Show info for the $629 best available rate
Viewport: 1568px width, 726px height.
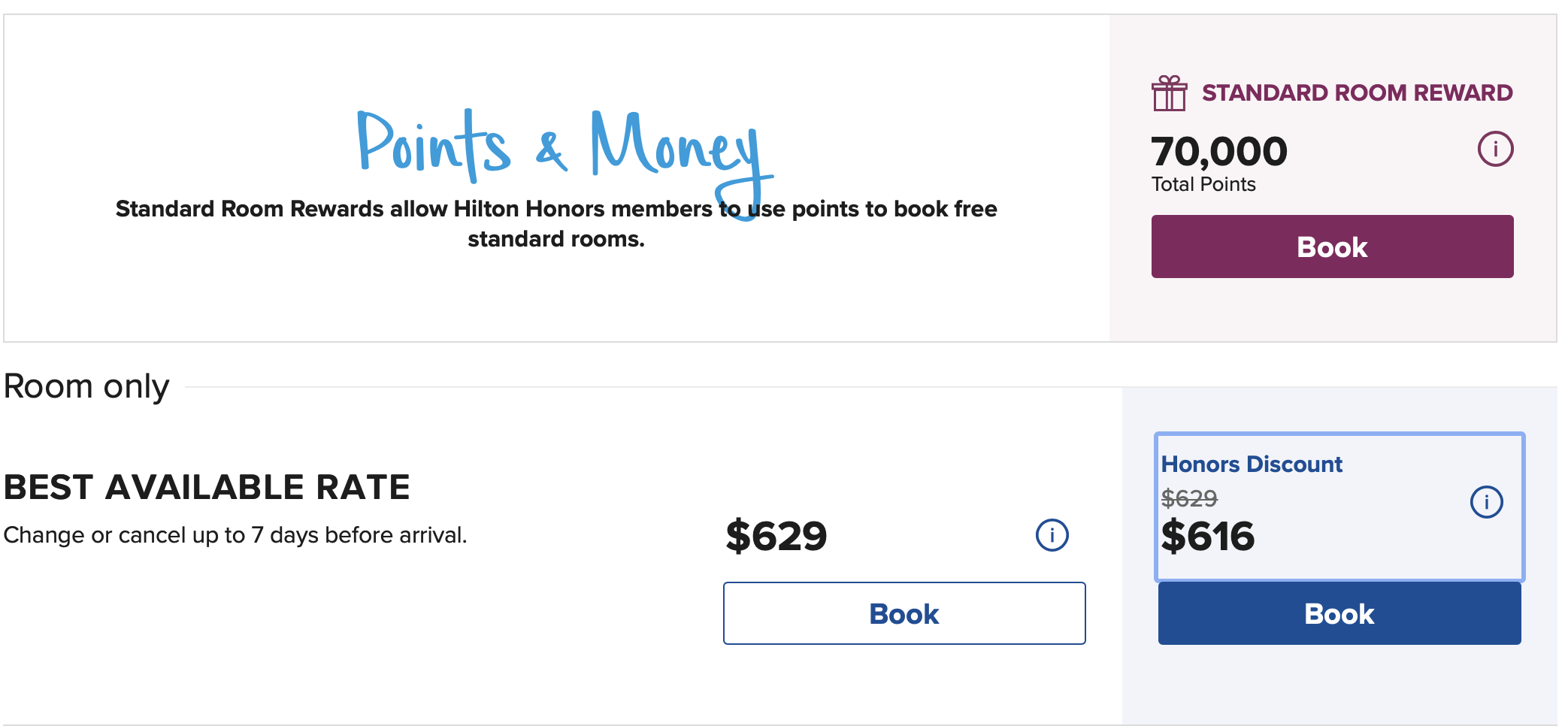1052,535
